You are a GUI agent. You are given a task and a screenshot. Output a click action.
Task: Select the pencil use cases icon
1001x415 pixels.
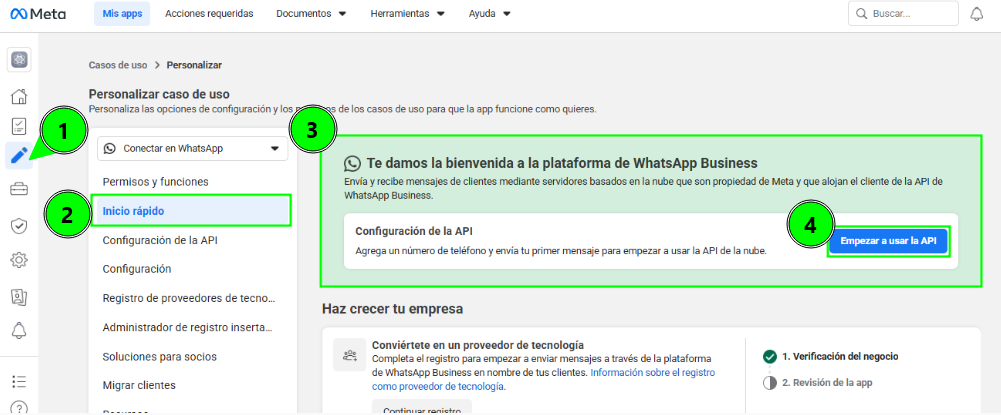(x=19, y=156)
